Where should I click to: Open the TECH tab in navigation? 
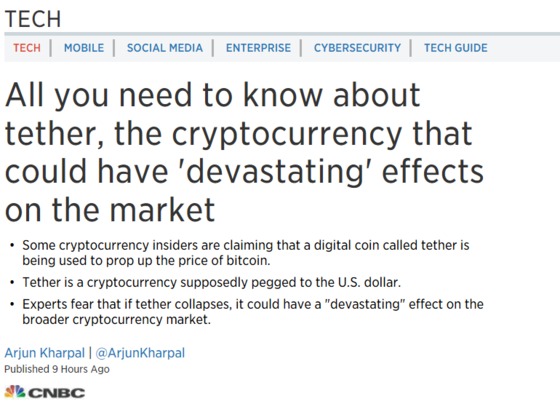pyautogui.click(x=27, y=48)
